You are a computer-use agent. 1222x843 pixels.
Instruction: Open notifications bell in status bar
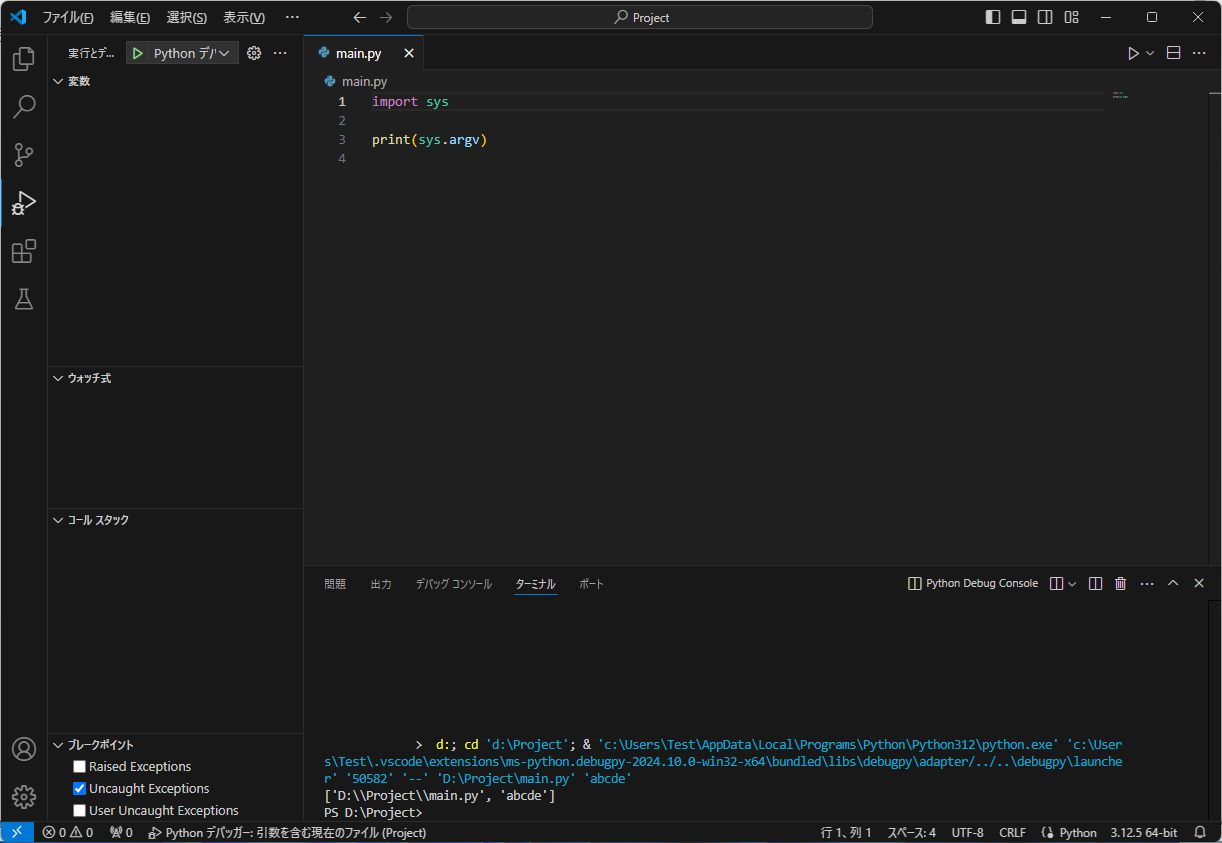pos(1200,832)
